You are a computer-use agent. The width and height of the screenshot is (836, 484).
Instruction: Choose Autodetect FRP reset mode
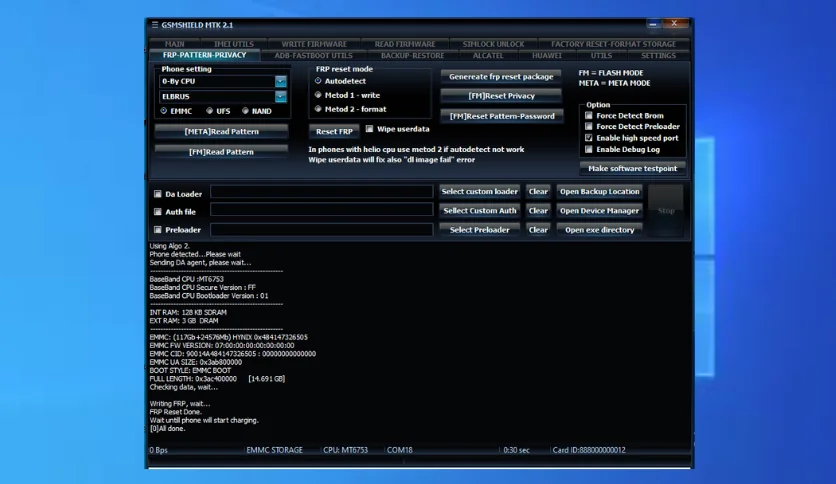pos(318,81)
